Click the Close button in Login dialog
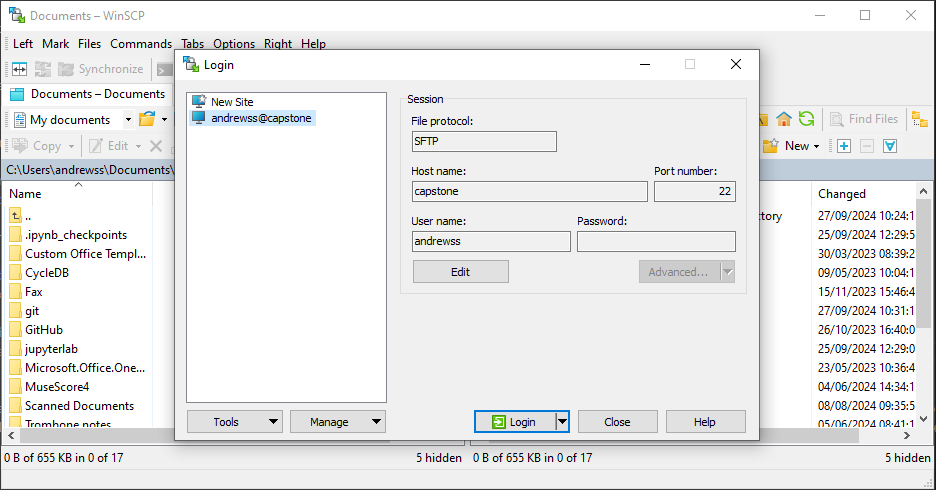Viewport: 936px width, 490px height. (617, 422)
